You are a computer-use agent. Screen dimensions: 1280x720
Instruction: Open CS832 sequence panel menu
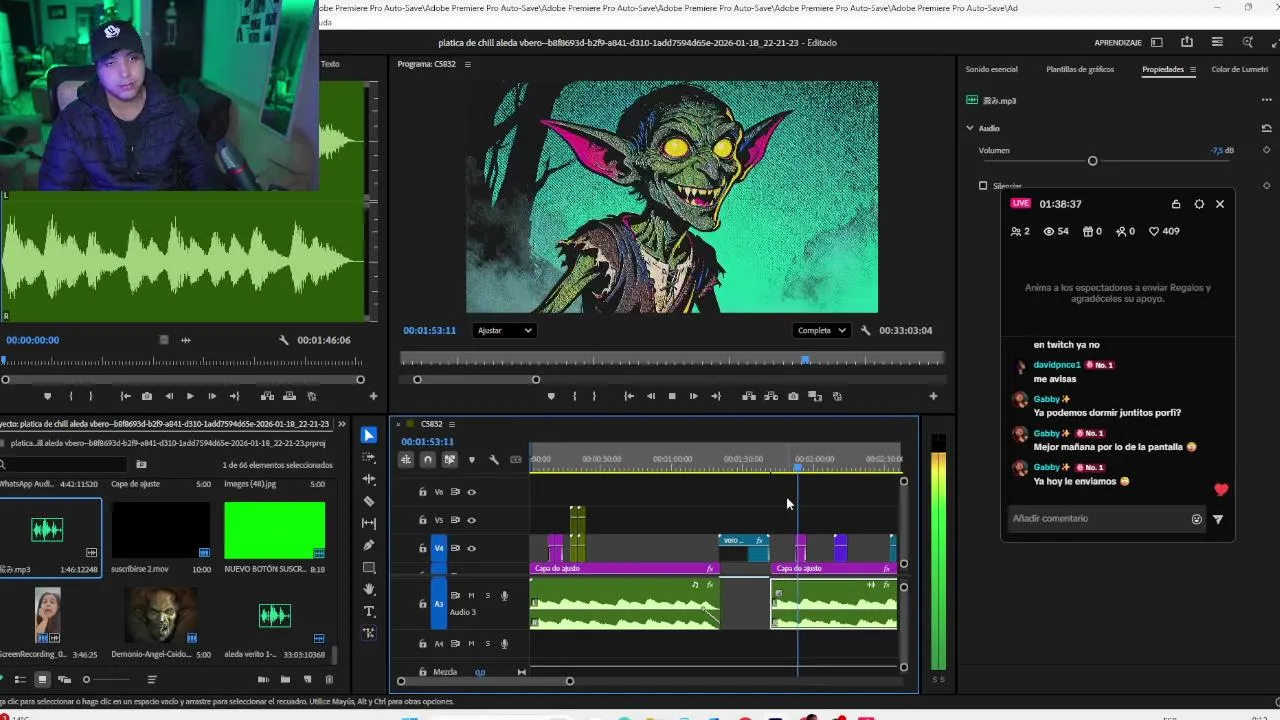[x=452, y=424]
